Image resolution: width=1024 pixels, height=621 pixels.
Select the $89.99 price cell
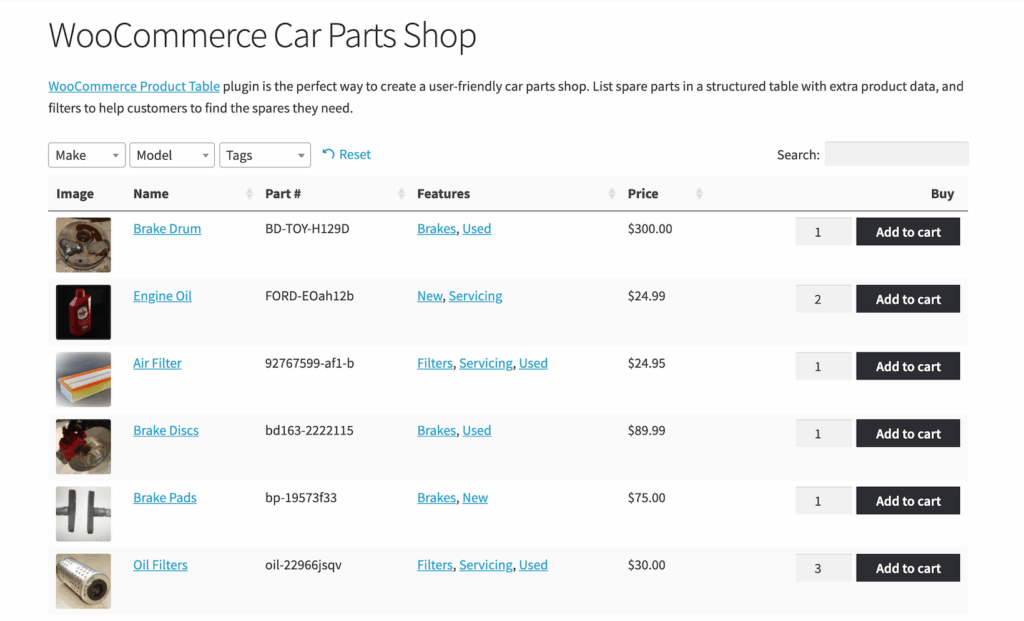(647, 430)
